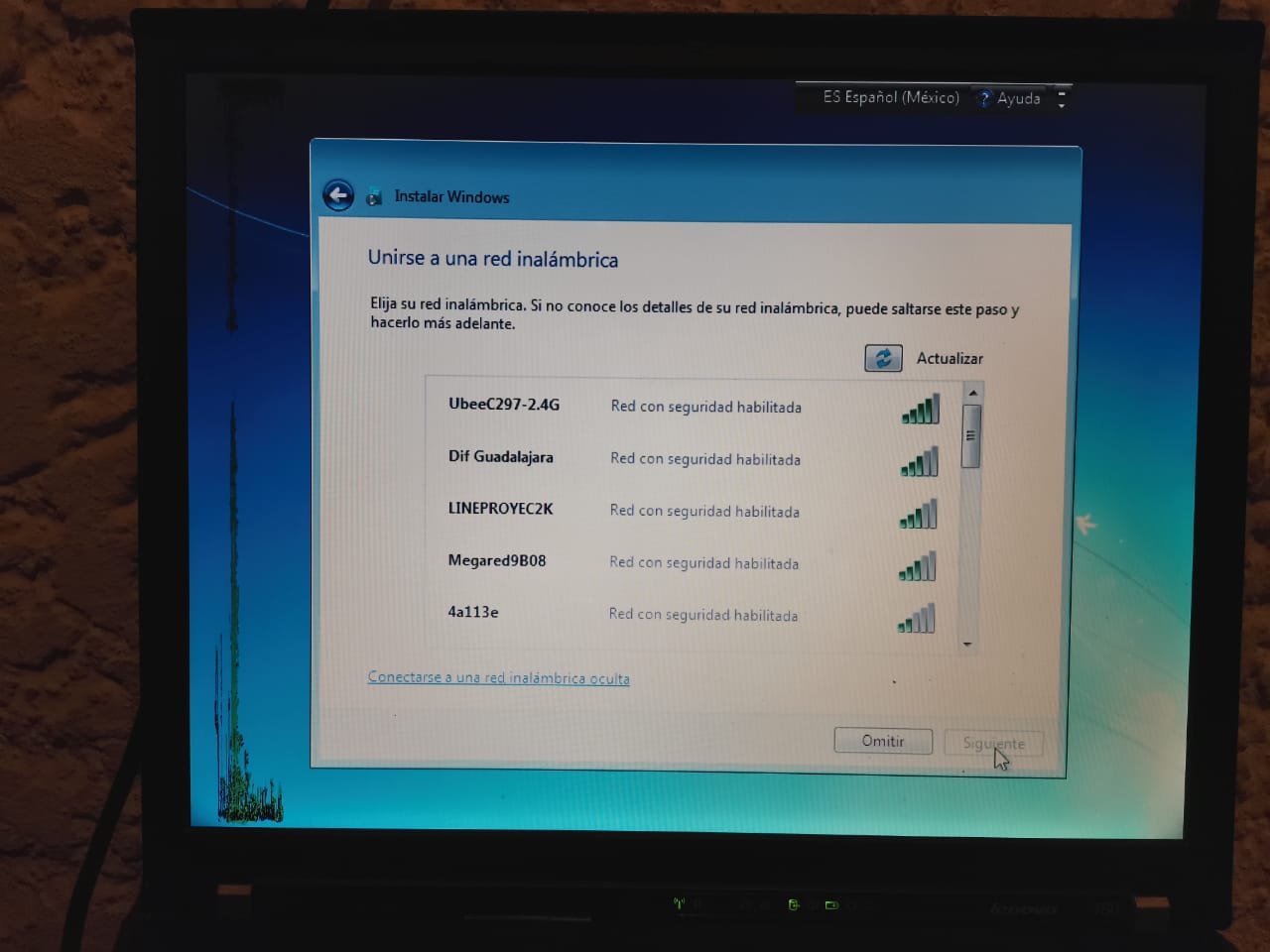
Task: Select the Dif Guadalajara network
Action: click(693, 458)
